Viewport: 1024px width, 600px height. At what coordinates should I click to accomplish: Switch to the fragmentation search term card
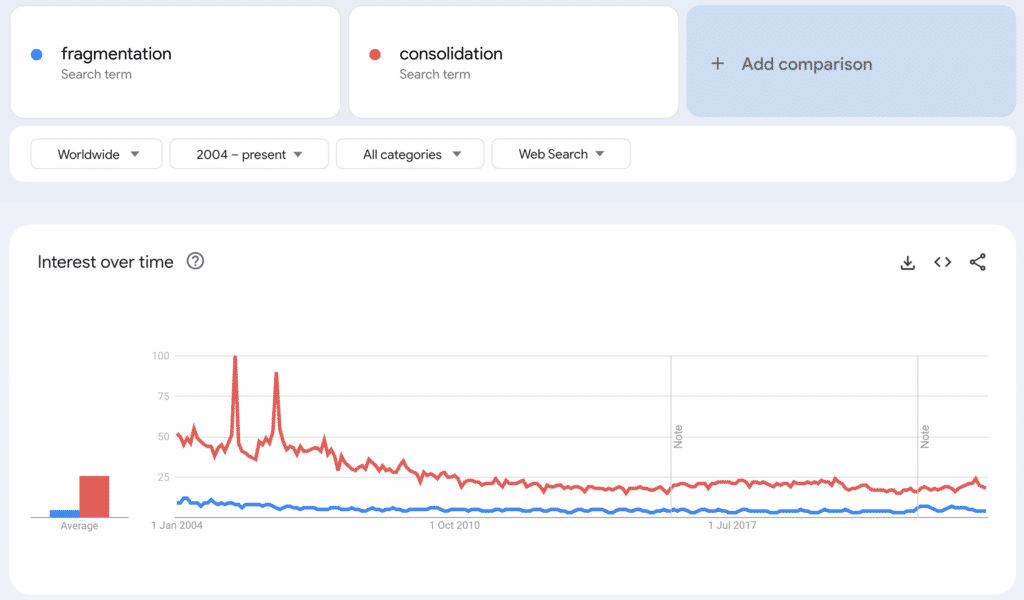[175, 62]
